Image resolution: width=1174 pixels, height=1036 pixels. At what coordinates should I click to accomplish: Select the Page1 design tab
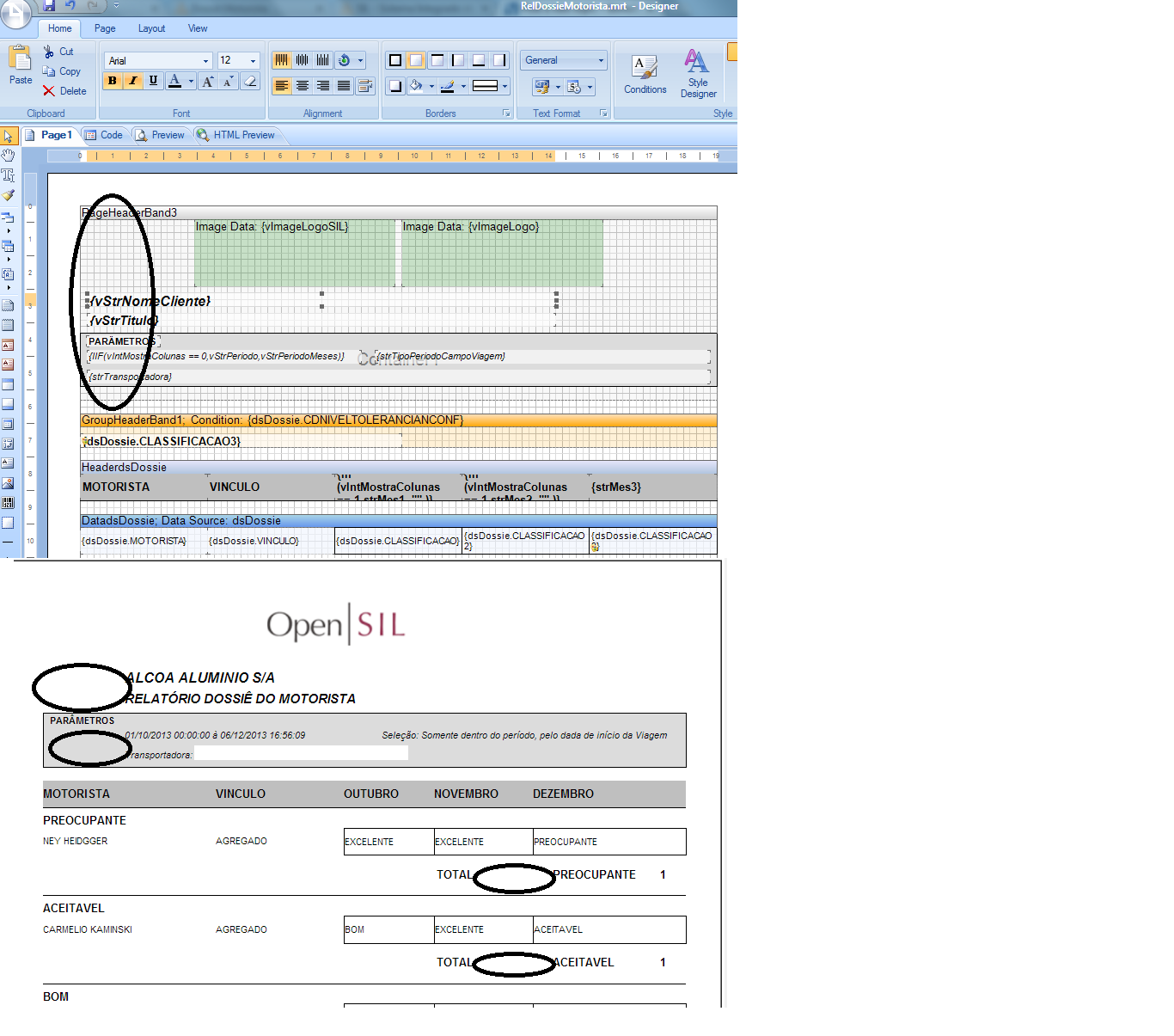pos(50,135)
